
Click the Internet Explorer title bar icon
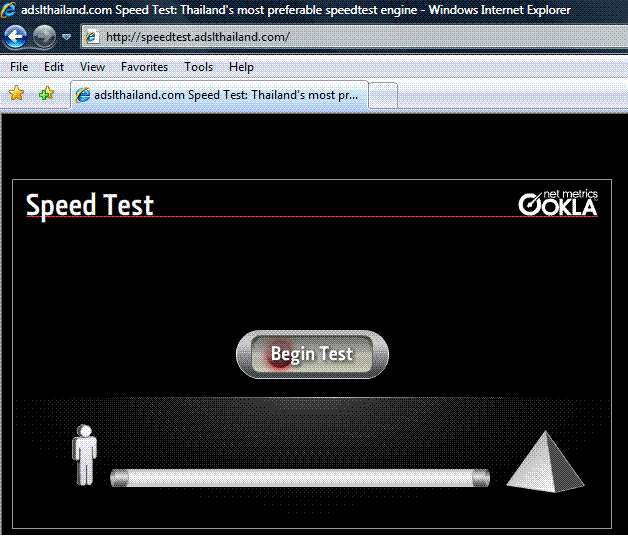pyautogui.click(x=8, y=9)
